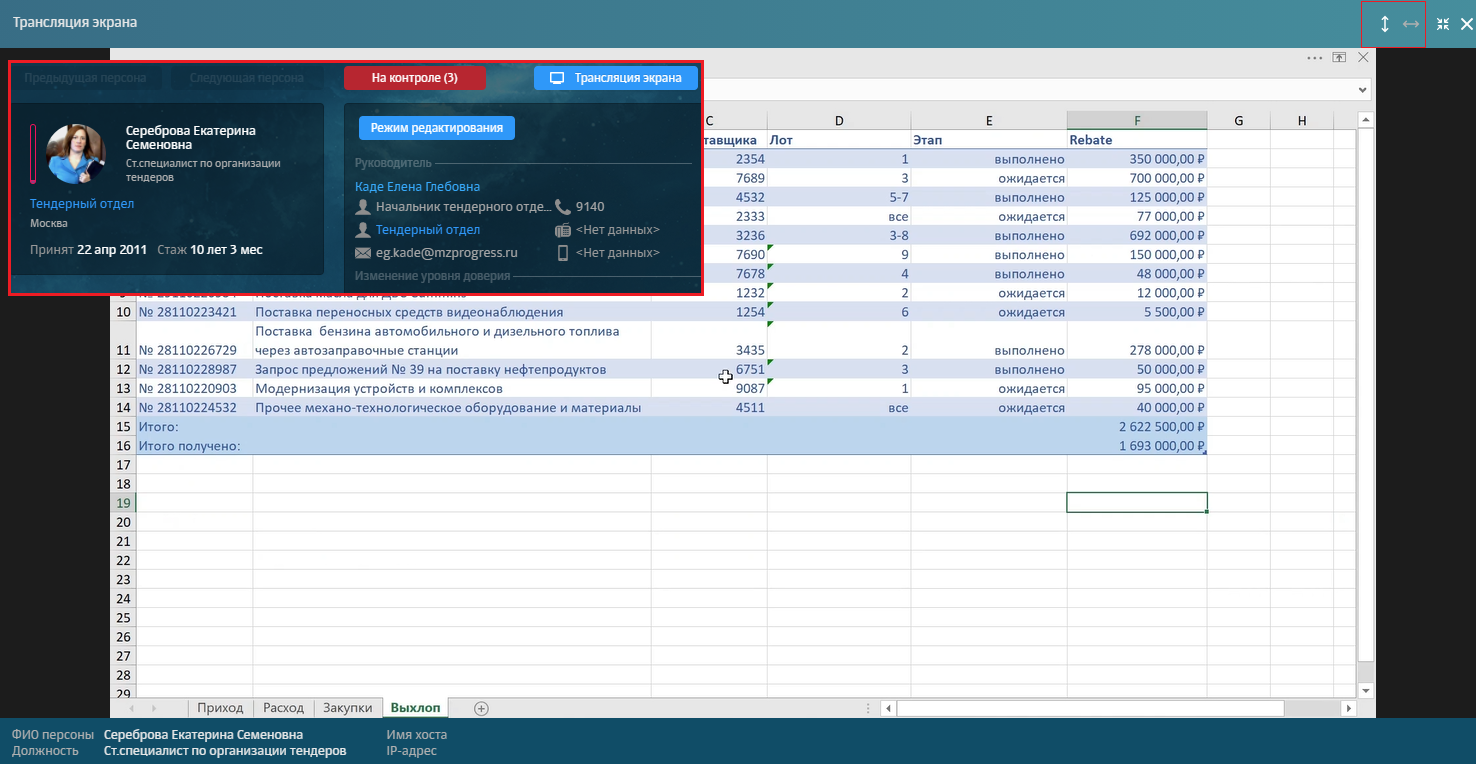
Task: Click the IP-адрес label in the footer
Action: point(412,751)
